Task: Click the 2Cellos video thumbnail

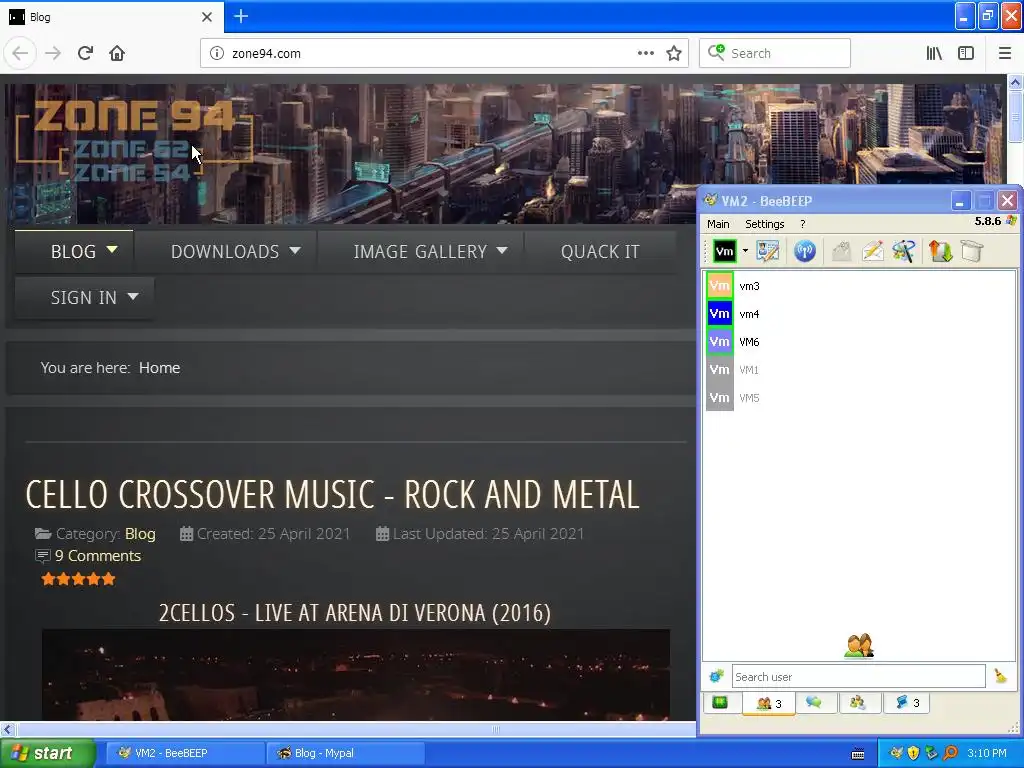Action: (x=356, y=674)
